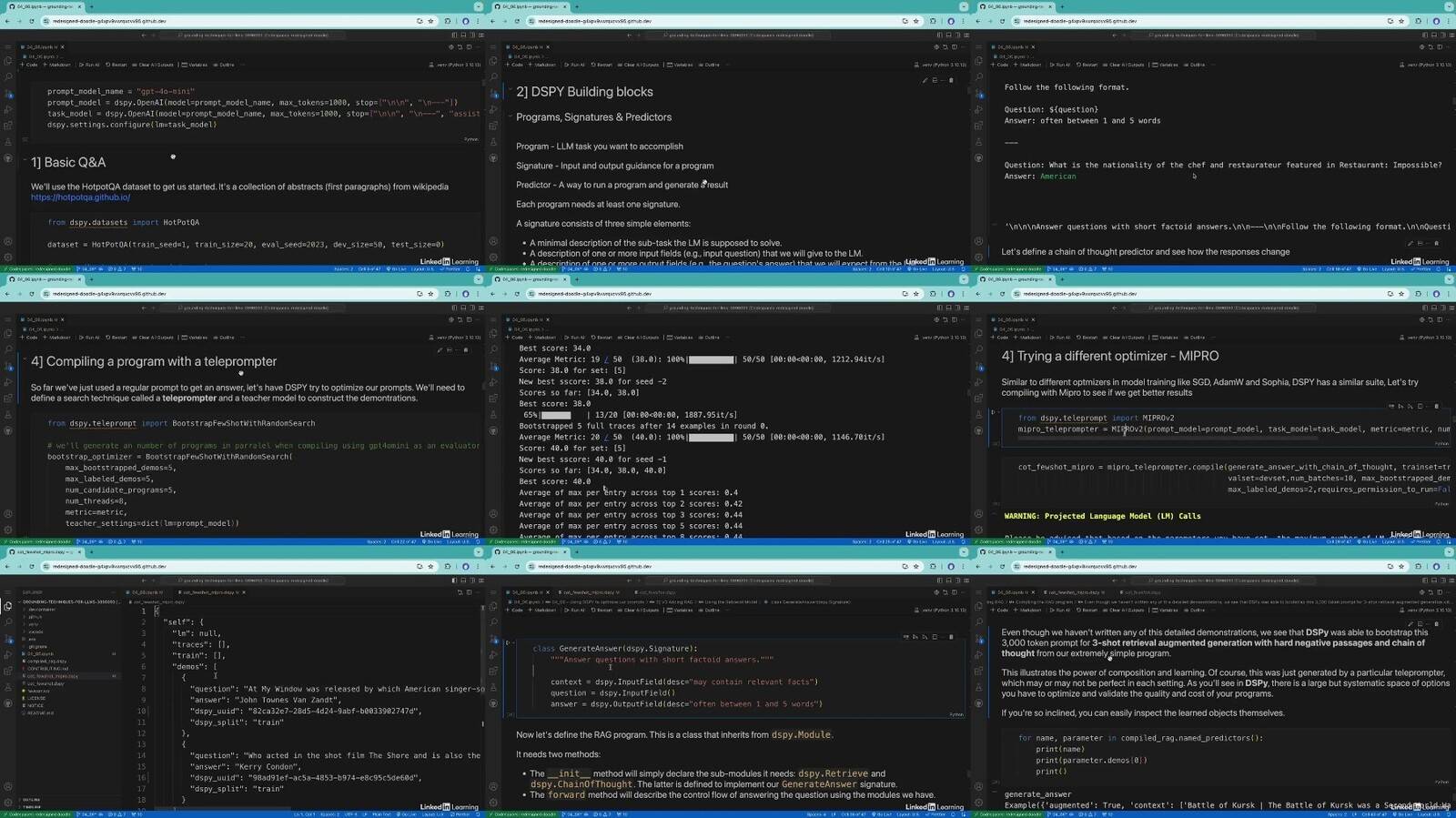Toggle Primary Side Bar in JSON file window
Viewport: 1456px width, 818px height.
pos(454,581)
